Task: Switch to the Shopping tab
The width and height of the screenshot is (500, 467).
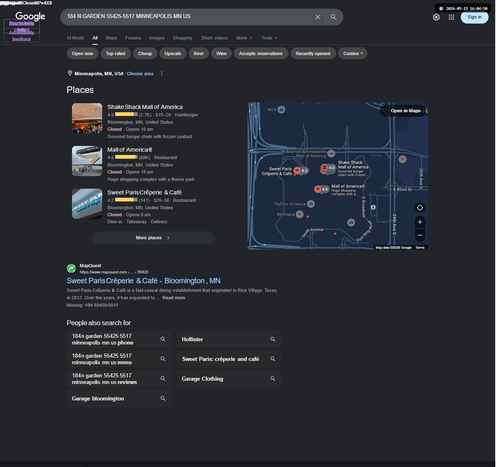Action: coord(182,38)
